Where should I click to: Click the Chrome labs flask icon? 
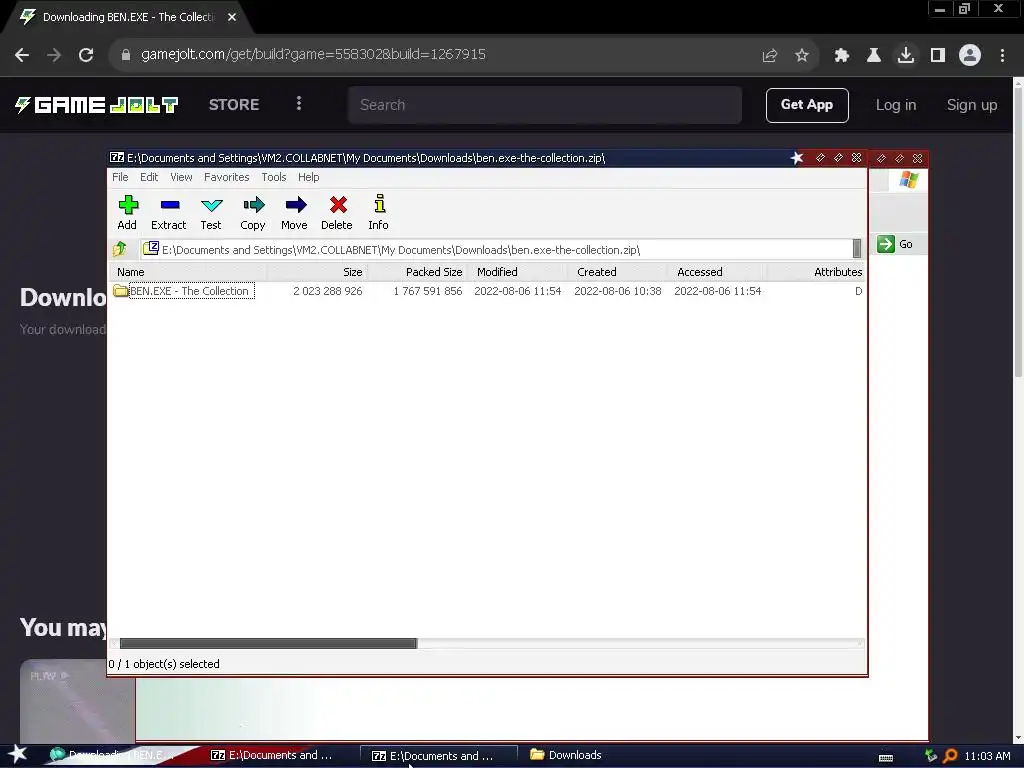874,56
